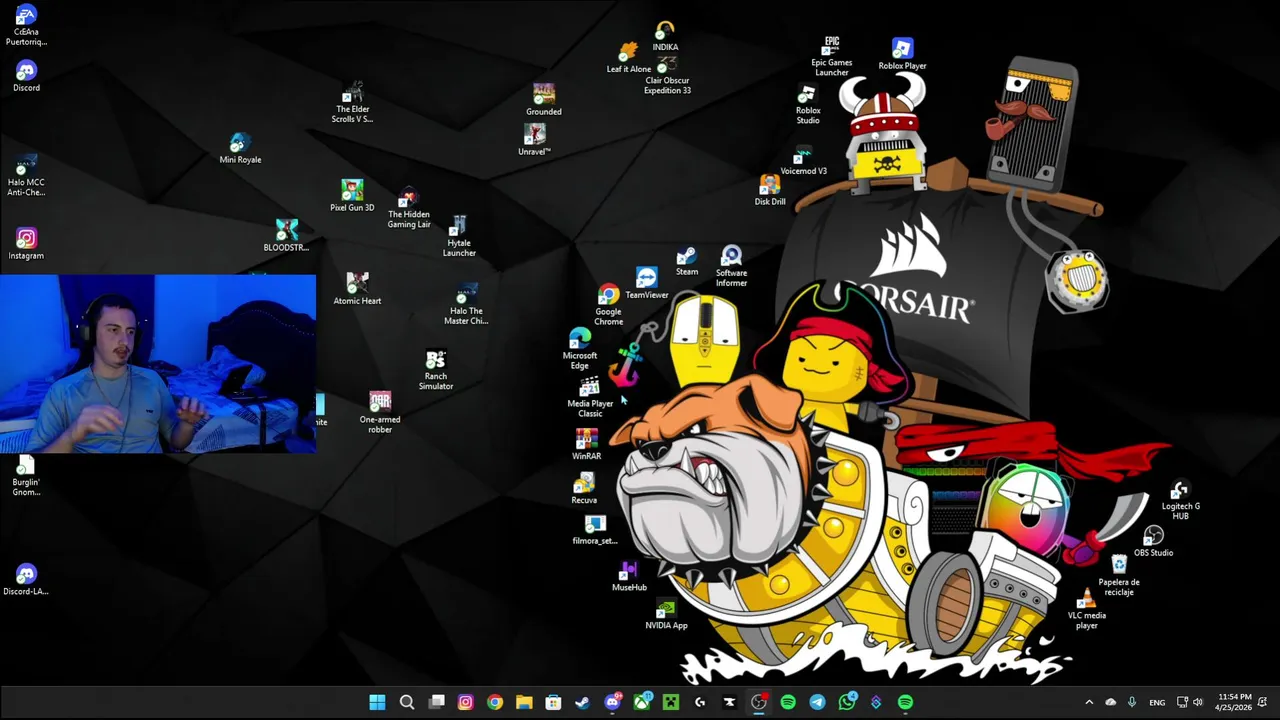The width and height of the screenshot is (1280, 720).
Task: Open Burglin' Gnomes desktop file
Action: [26, 475]
